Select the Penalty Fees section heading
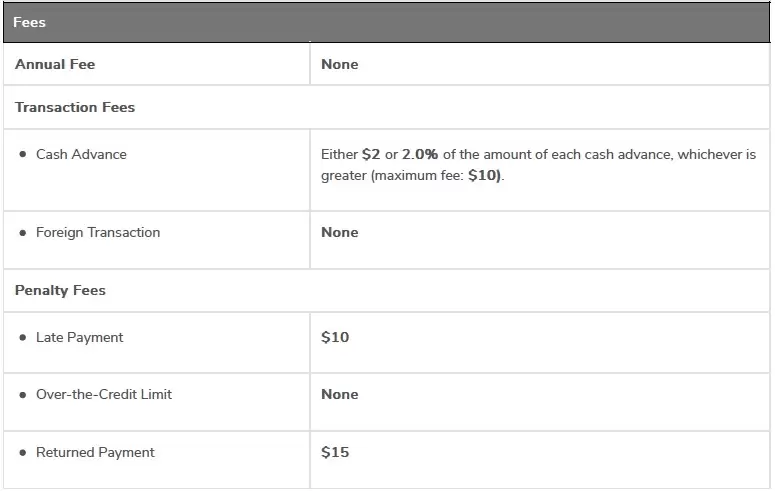Viewport: 775px width, 491px height. pyautogui.click(x=60, y=290)
